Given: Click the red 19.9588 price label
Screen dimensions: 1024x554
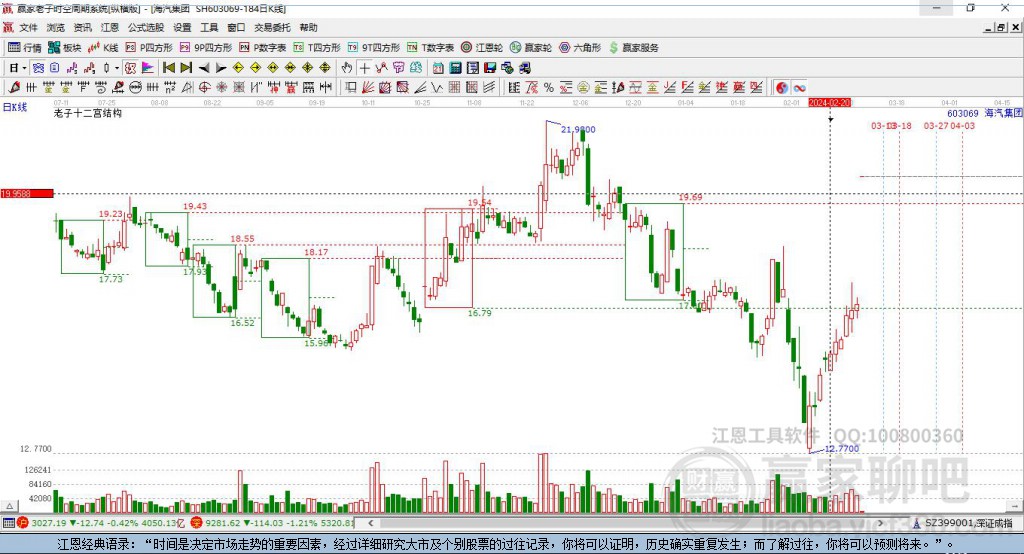Looking at the screenshot, I should (x=27, y=193).
